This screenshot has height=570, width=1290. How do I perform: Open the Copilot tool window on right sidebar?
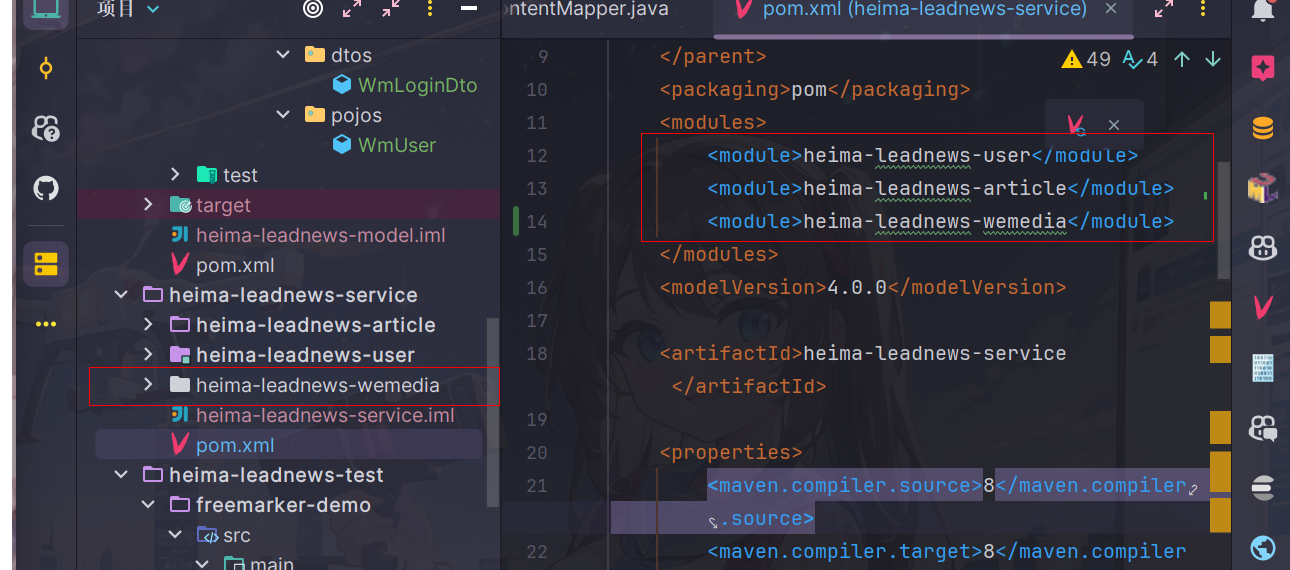click(x=1263, y=248)
